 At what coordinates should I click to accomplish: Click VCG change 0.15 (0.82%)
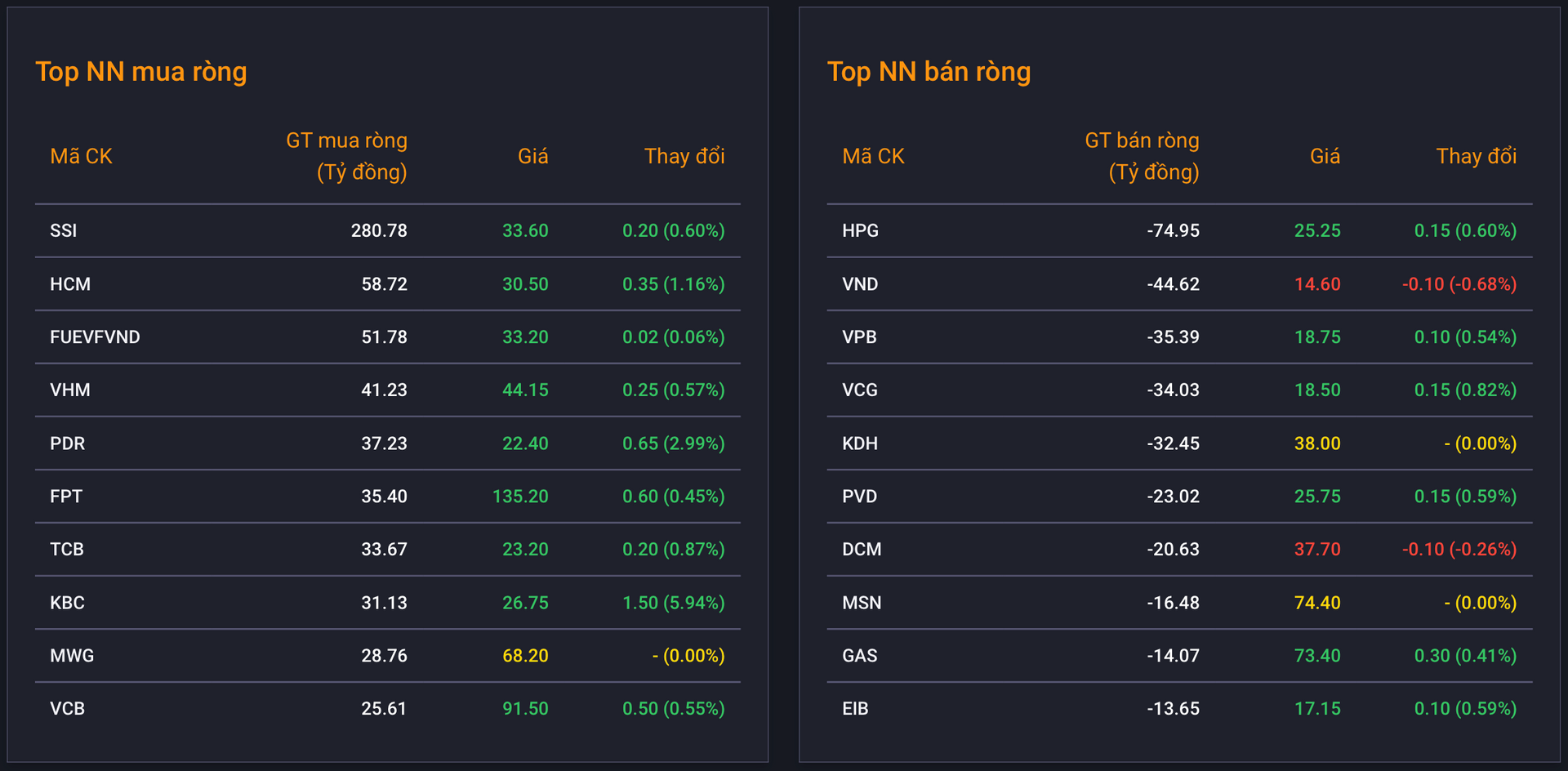[1466, 390]
